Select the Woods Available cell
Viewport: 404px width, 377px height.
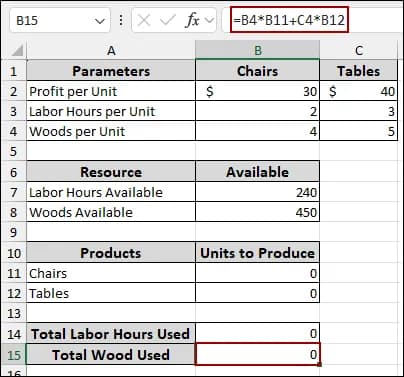111,212
